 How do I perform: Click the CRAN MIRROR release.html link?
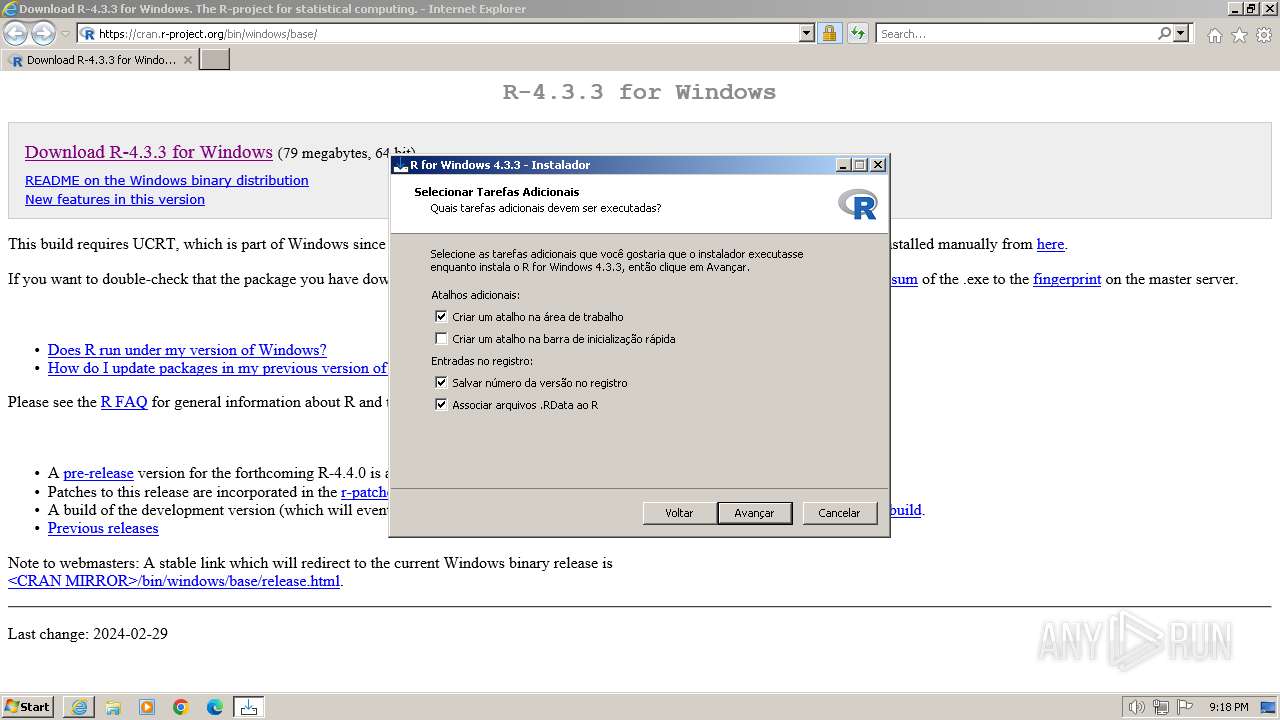point(174,581)
